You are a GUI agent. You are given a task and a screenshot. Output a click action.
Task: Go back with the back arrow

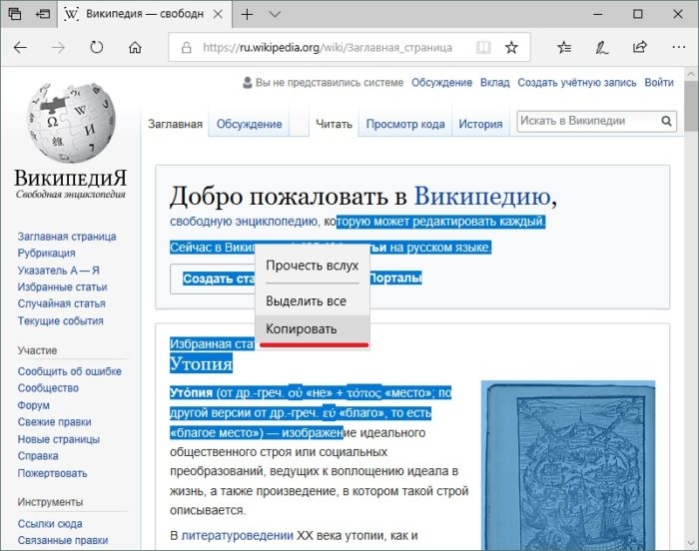coord(20,47)
